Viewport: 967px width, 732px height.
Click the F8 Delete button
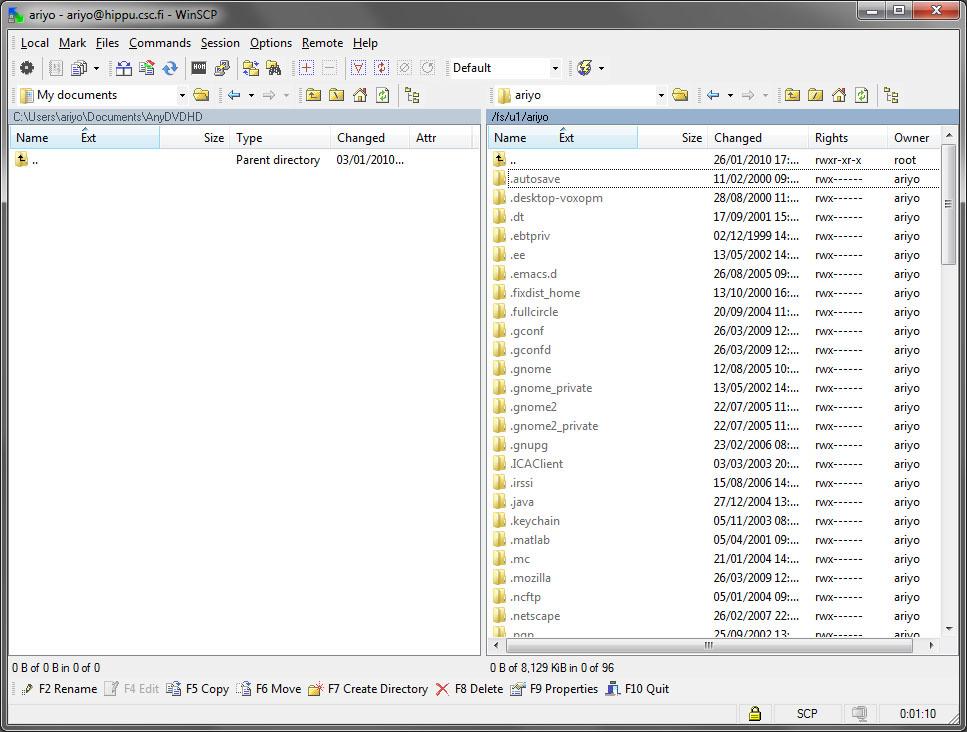(x=471, y=689)
